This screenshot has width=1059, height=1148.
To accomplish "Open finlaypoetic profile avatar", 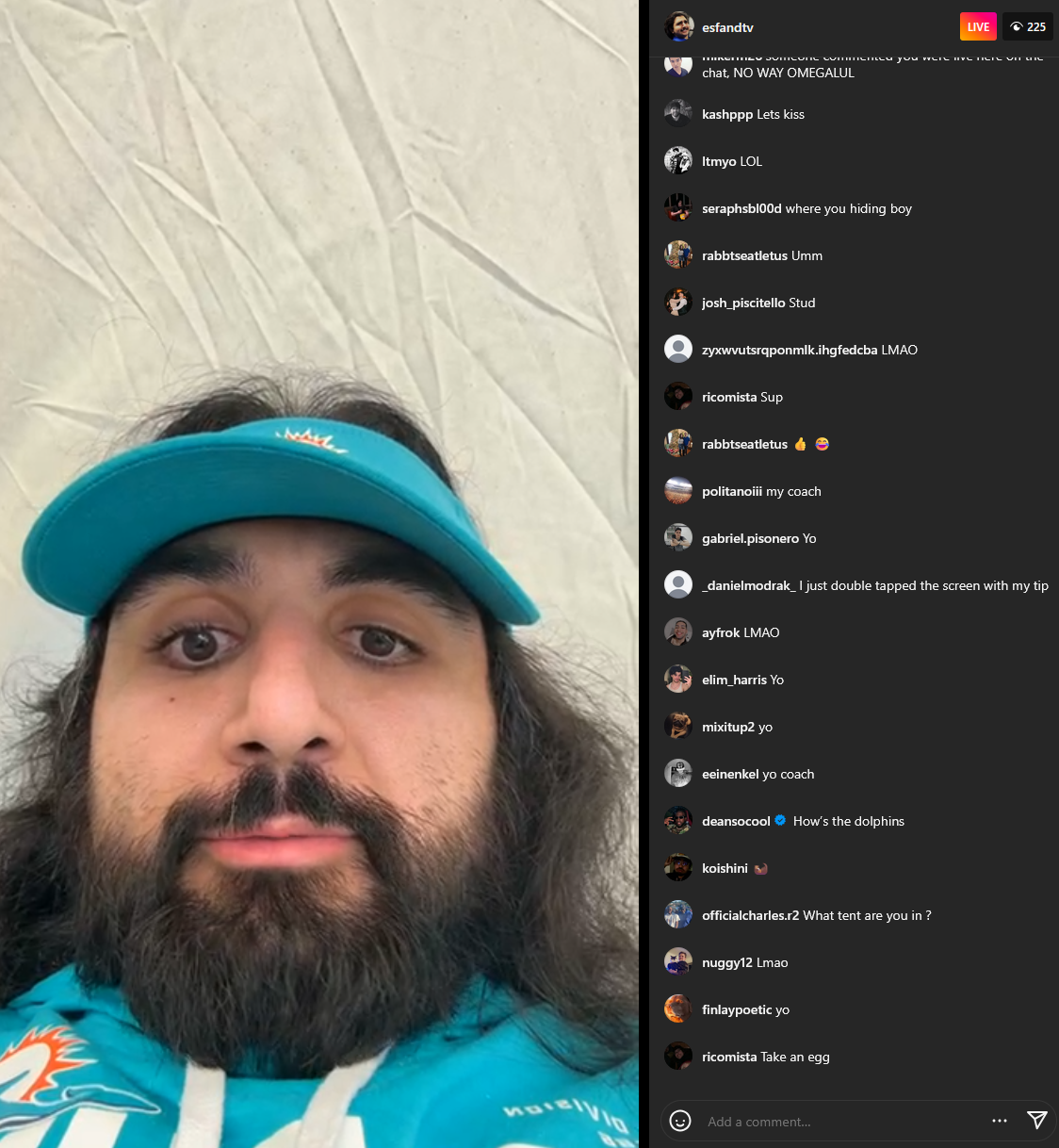I will click(x=678, y=1009).
